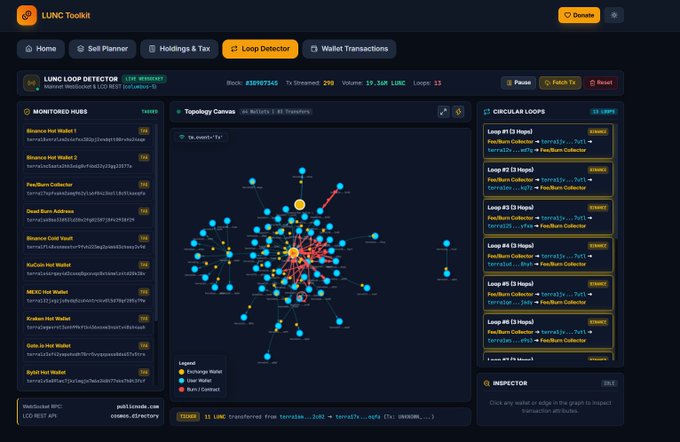Click TAG badge on Kraken Hot Wallet

click(x=144, y=319)
